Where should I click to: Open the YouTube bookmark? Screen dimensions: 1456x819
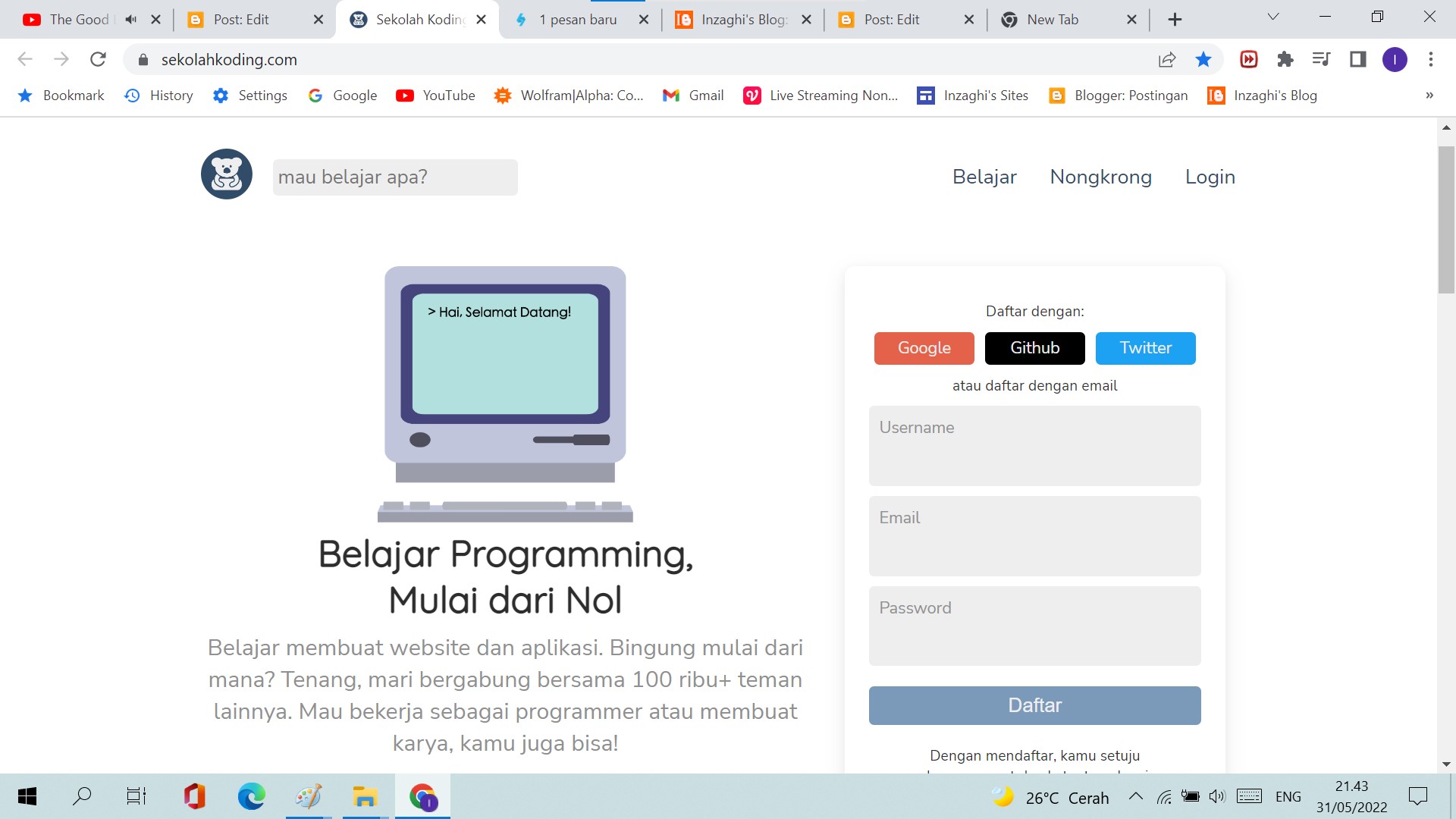coord(435,96)
